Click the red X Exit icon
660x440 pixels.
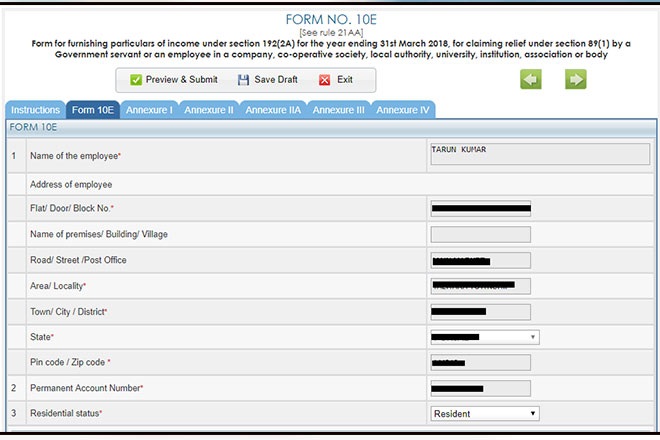[324, 80]
